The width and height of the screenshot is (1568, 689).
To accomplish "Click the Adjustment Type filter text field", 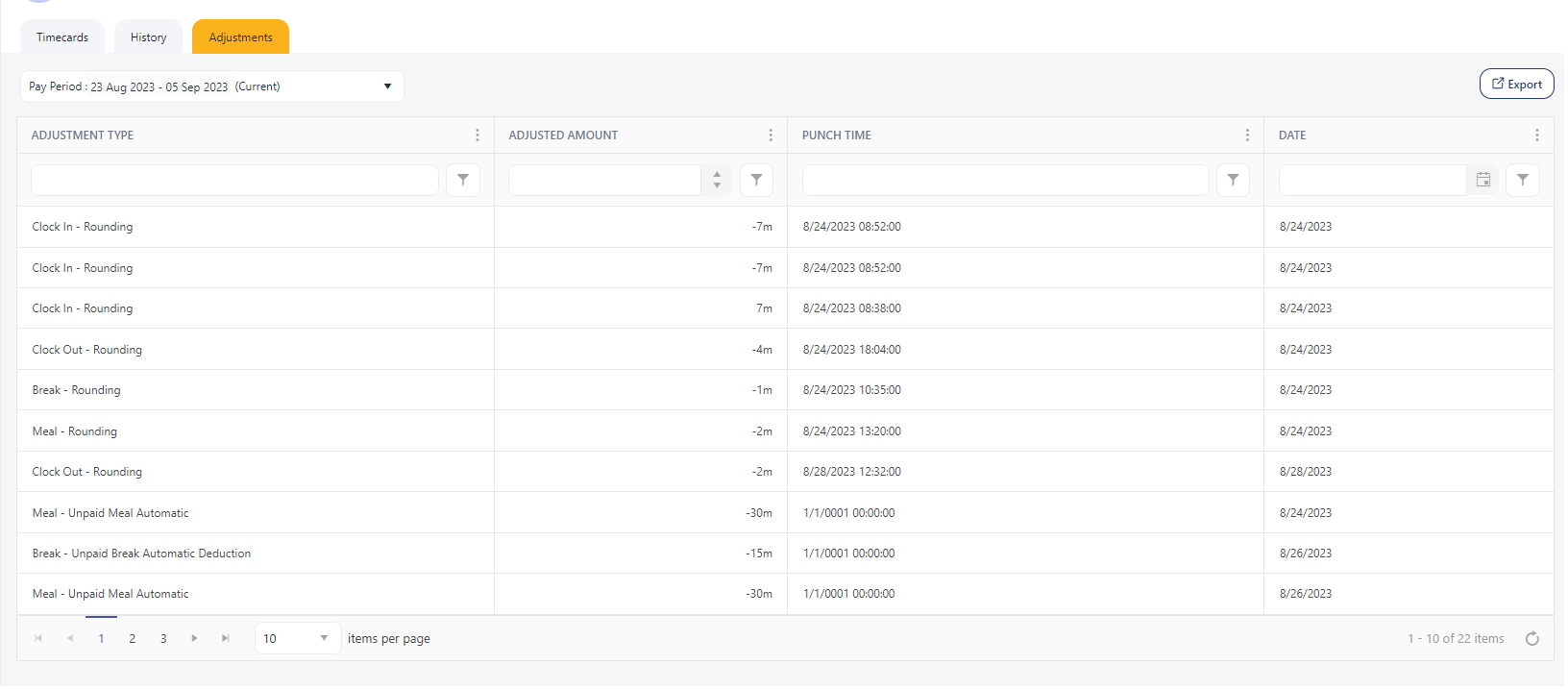I will 234,180.
